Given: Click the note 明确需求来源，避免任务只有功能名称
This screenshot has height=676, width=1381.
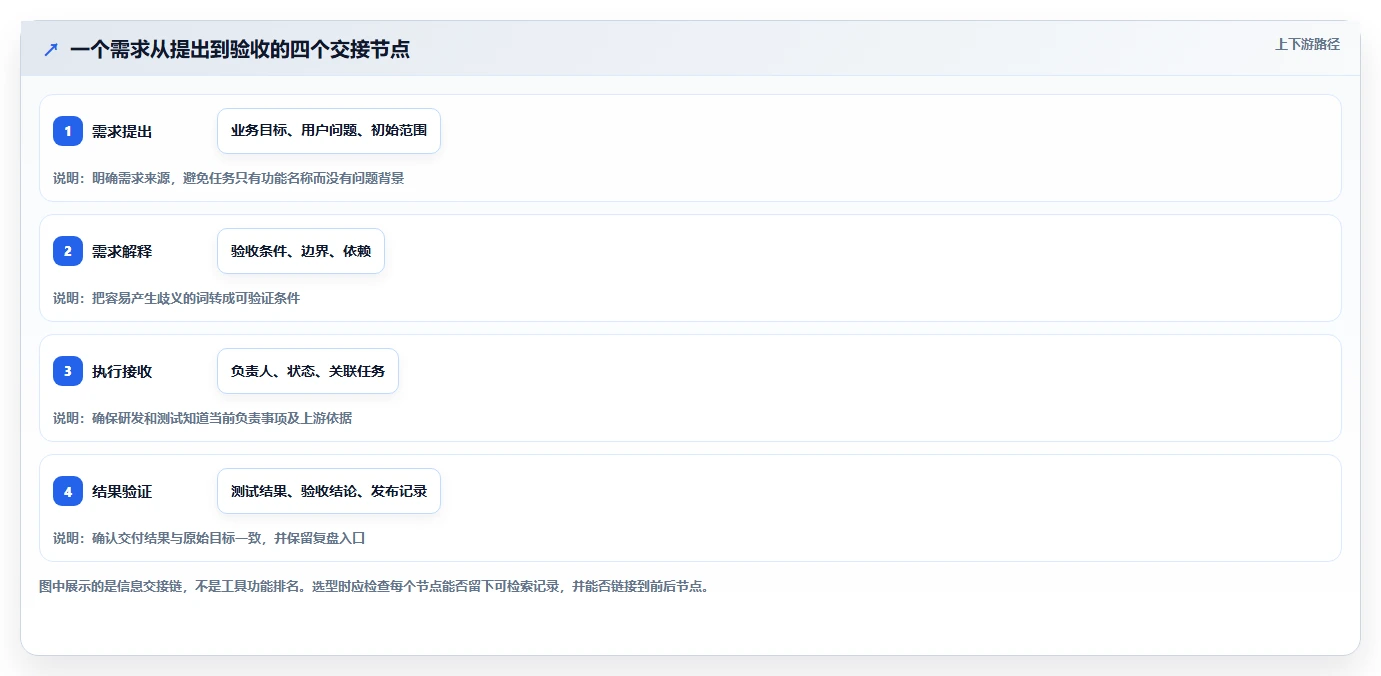Looking at the screenshot, I should (x=228, y=178).
